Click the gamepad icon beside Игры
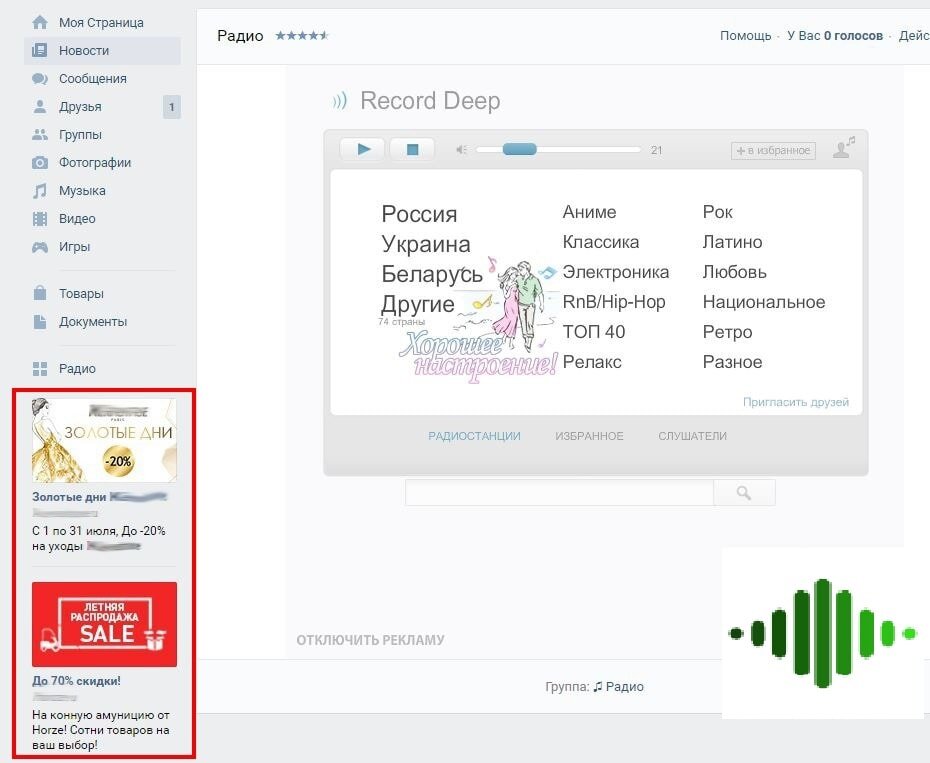 (x=40, y=247)
